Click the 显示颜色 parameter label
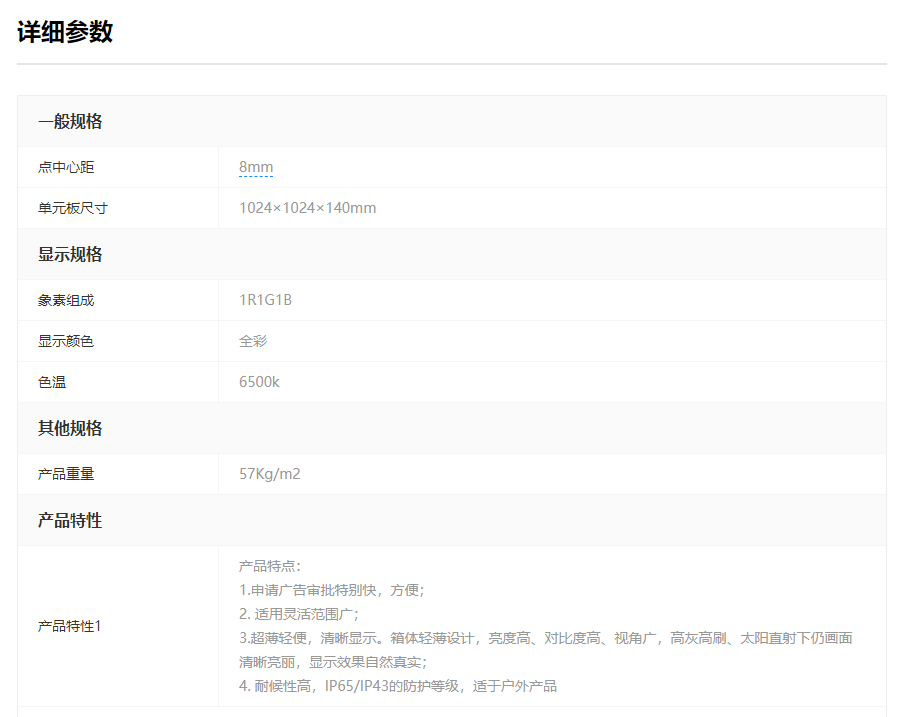The image size is (912, 717). [x=66, y=341]
